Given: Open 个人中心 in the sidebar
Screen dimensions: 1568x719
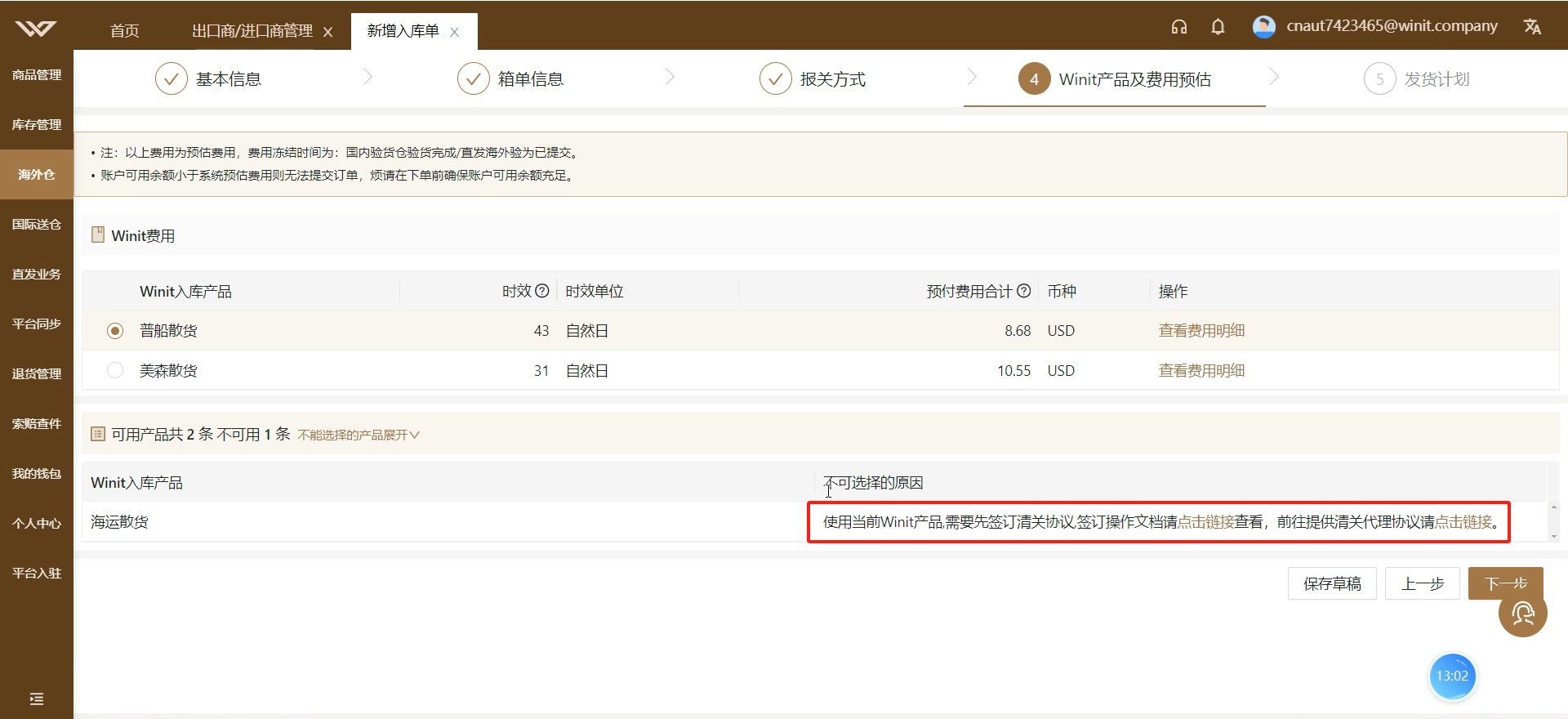Looking at the screenshot, I should point(37,523).
